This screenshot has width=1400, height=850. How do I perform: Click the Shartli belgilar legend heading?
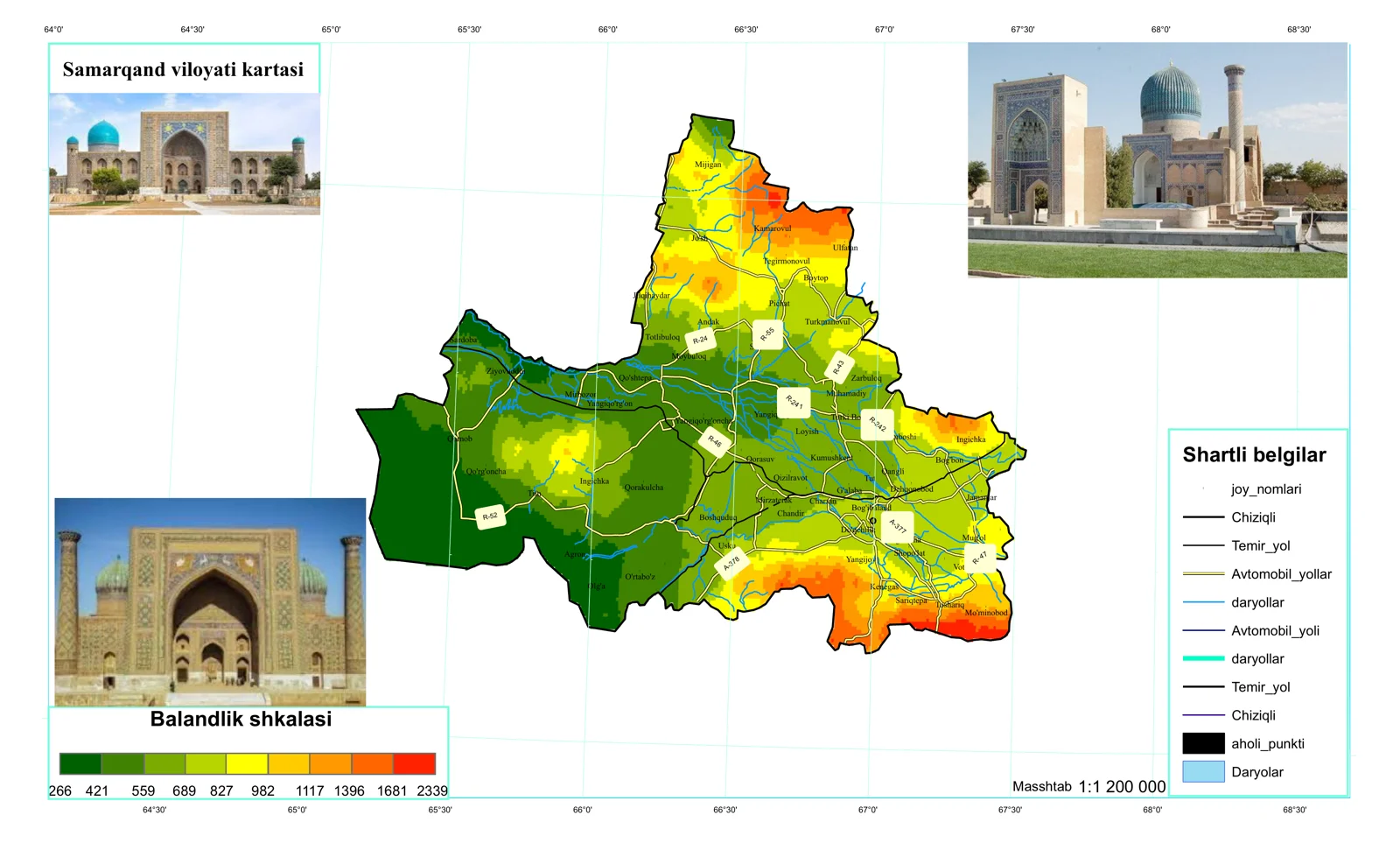pyautogui.click(x=1254, y=455)
